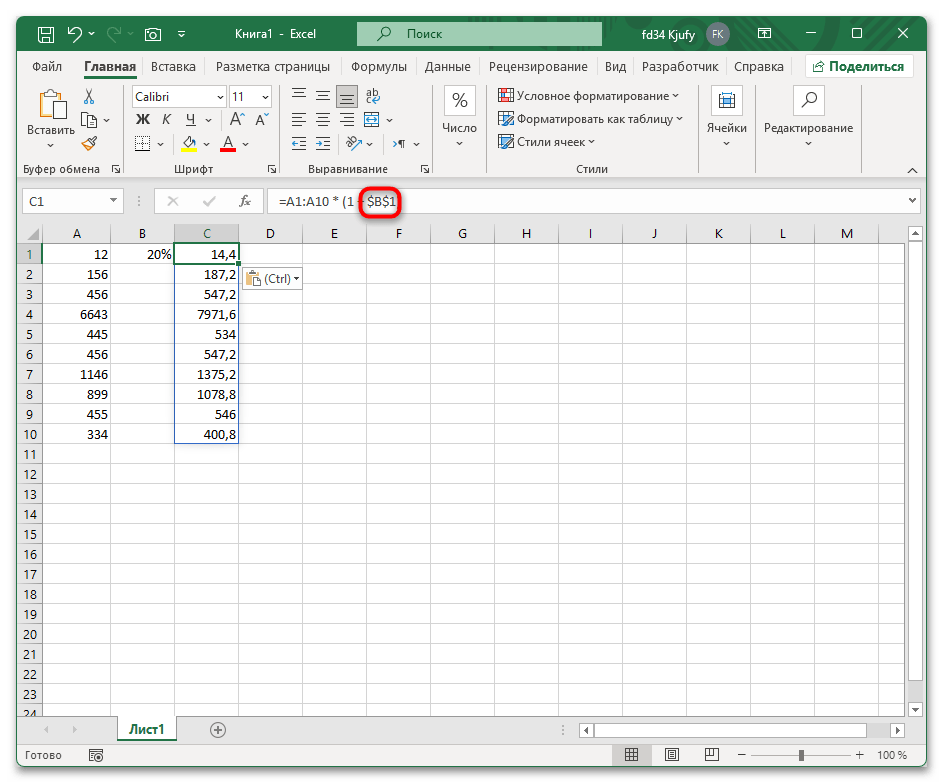Screen dimensions: 943x783
Task: Switch to Page Layout view icon
Action: [672, 755]
